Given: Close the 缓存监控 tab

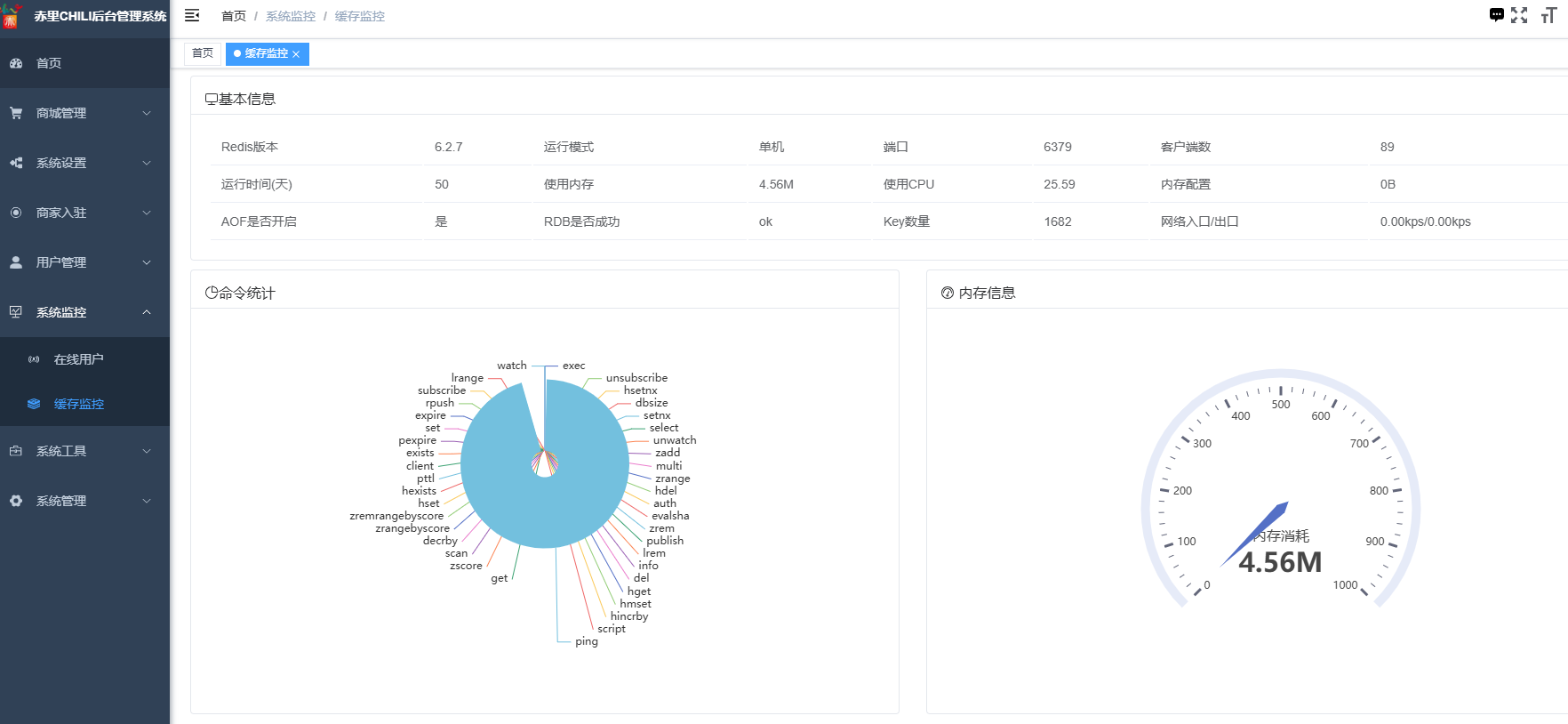Looking at the screenshot, I should 296,54.
